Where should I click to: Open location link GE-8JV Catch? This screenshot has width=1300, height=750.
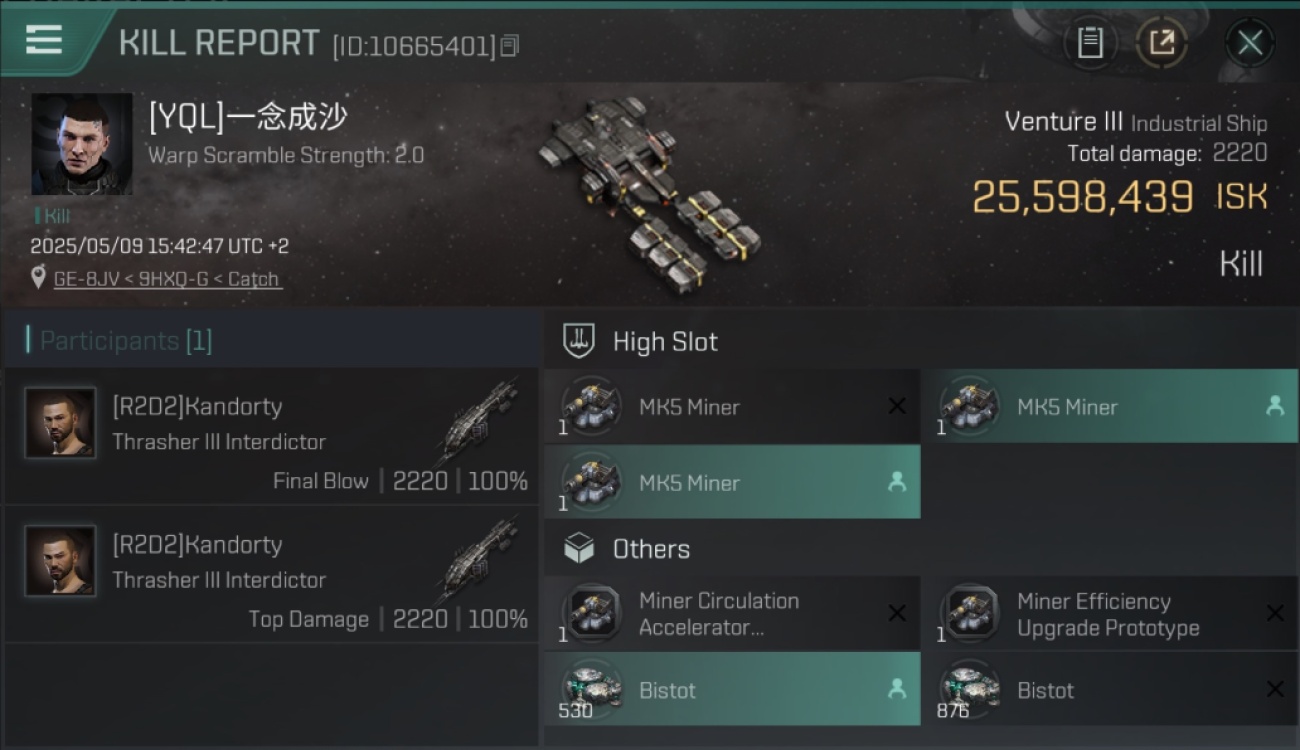(x=167, y=279)
